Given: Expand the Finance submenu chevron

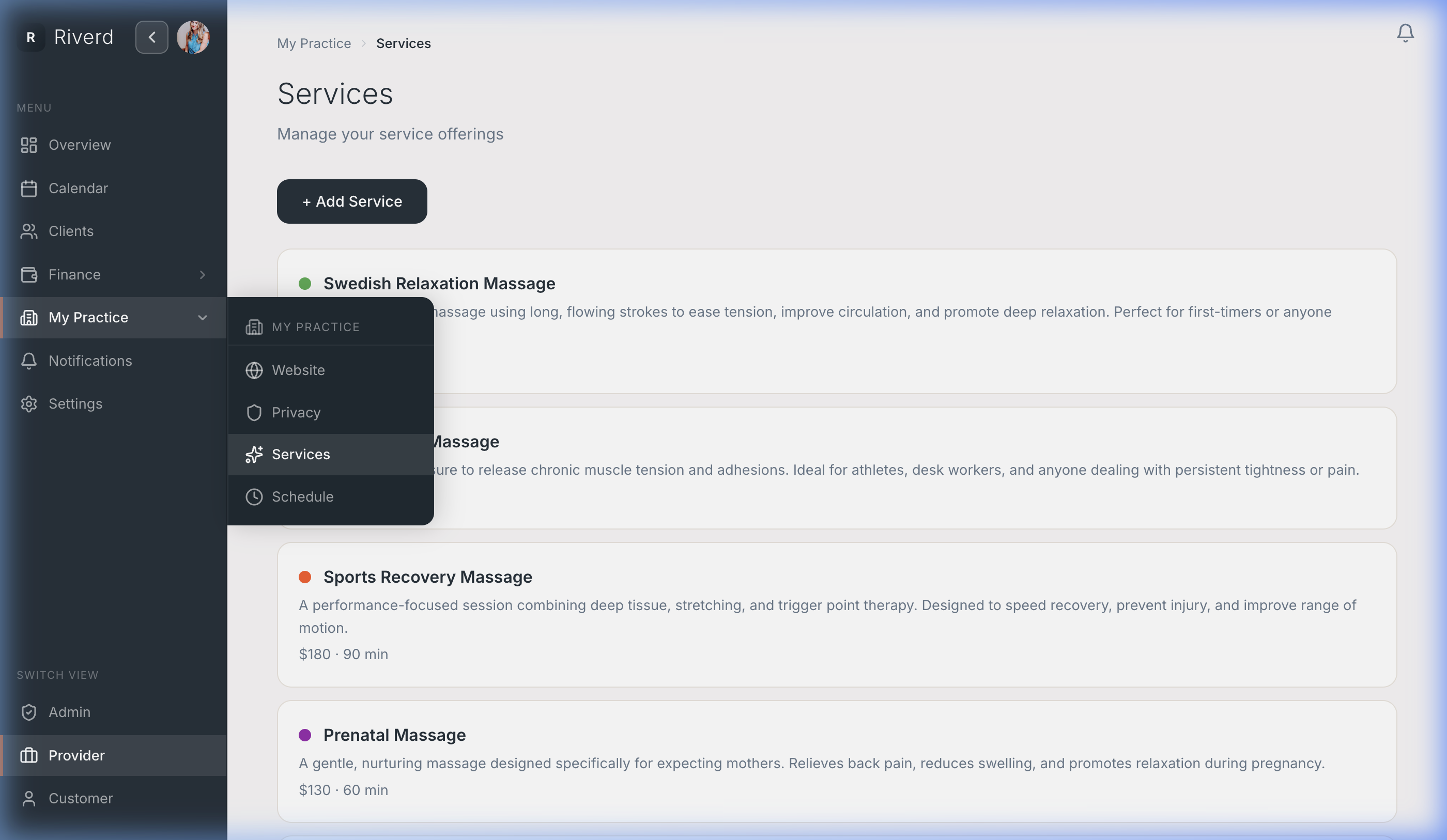Looking at the screenshot, I should 202,275.
